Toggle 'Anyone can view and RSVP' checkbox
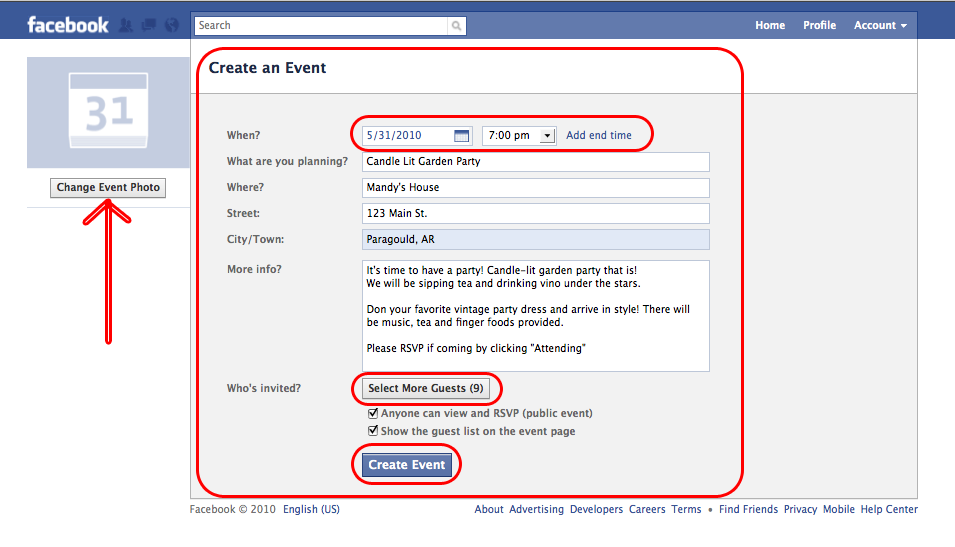This screenshot has height=547, width=955. 373,413
